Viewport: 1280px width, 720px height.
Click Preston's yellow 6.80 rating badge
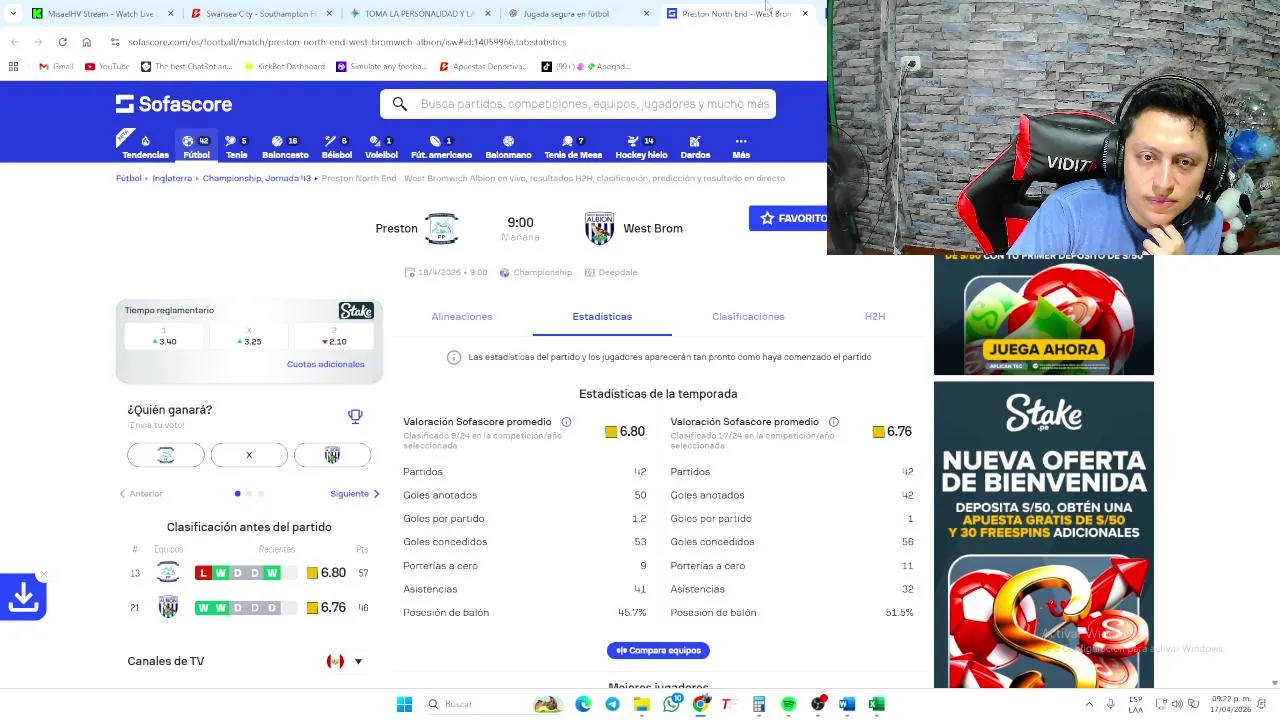(625, 431)
